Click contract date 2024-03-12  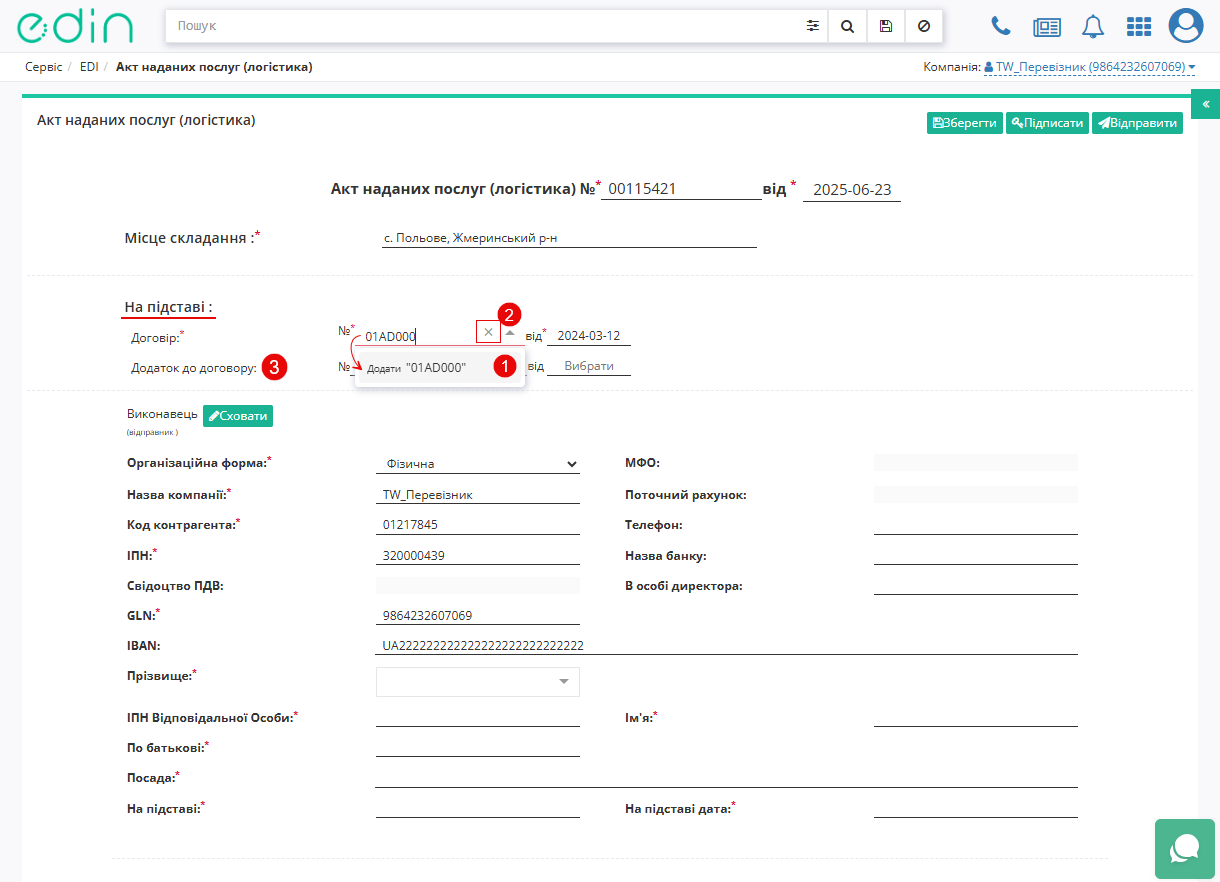(x=589, y=336)
